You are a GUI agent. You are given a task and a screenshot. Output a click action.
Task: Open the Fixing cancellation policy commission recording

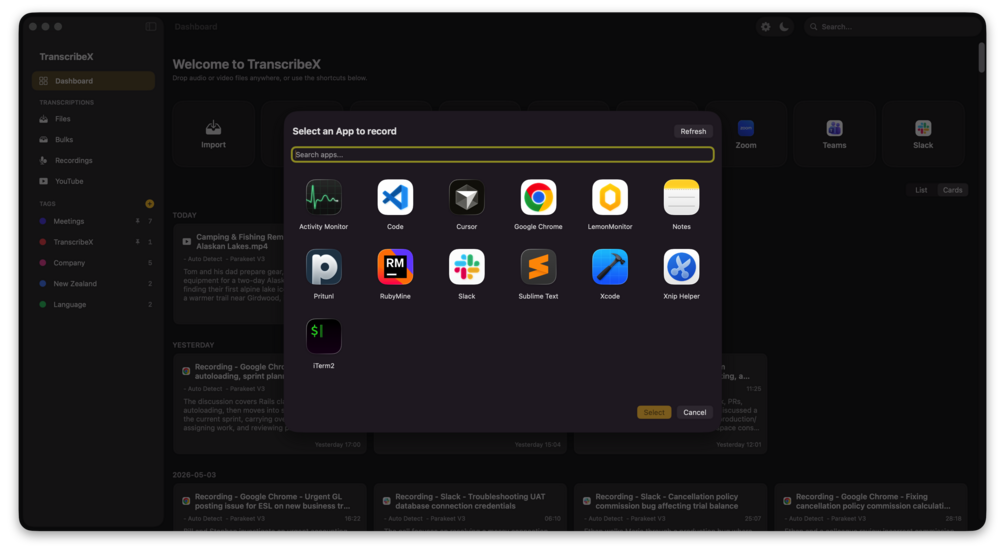(871, 507)
